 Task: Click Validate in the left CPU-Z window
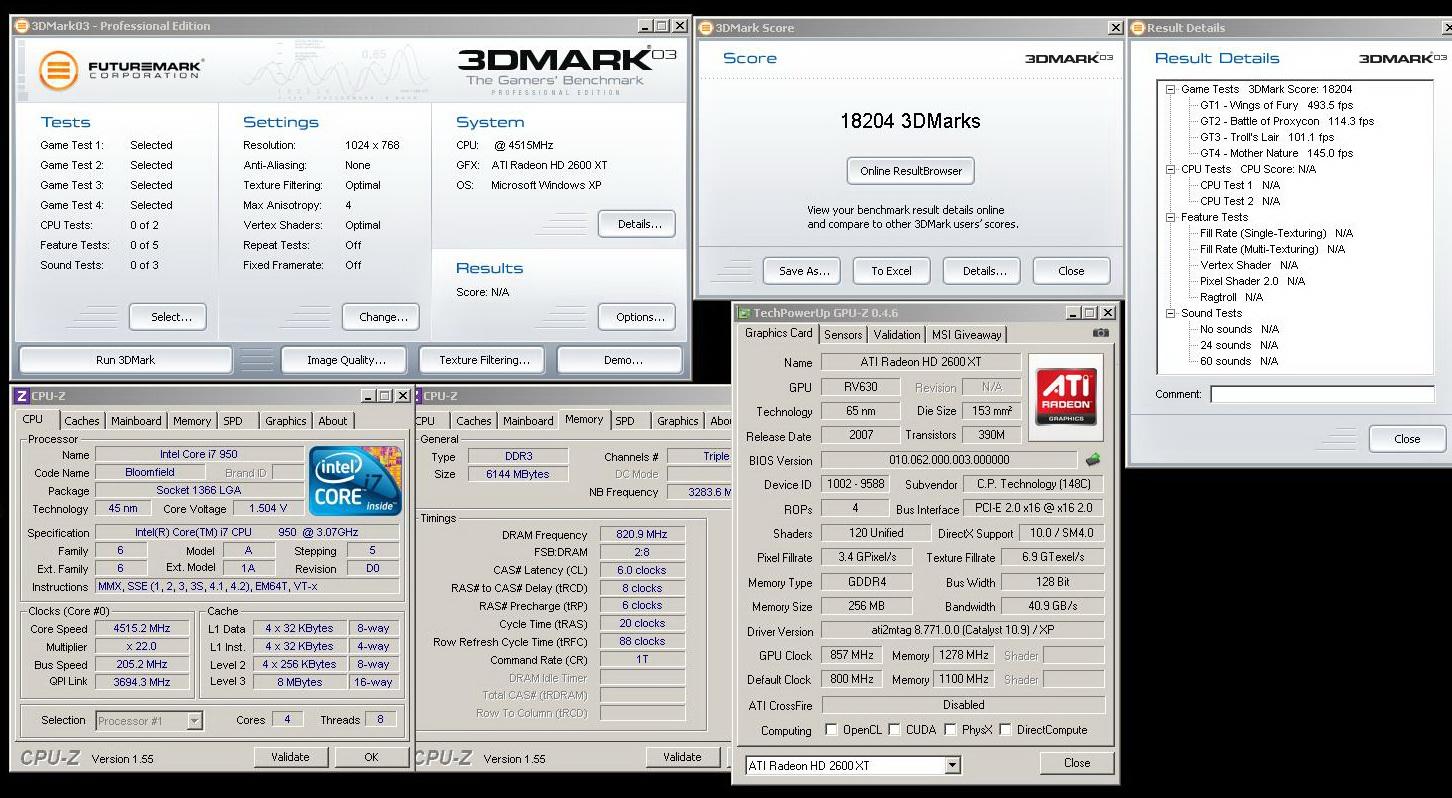(290, 757)
